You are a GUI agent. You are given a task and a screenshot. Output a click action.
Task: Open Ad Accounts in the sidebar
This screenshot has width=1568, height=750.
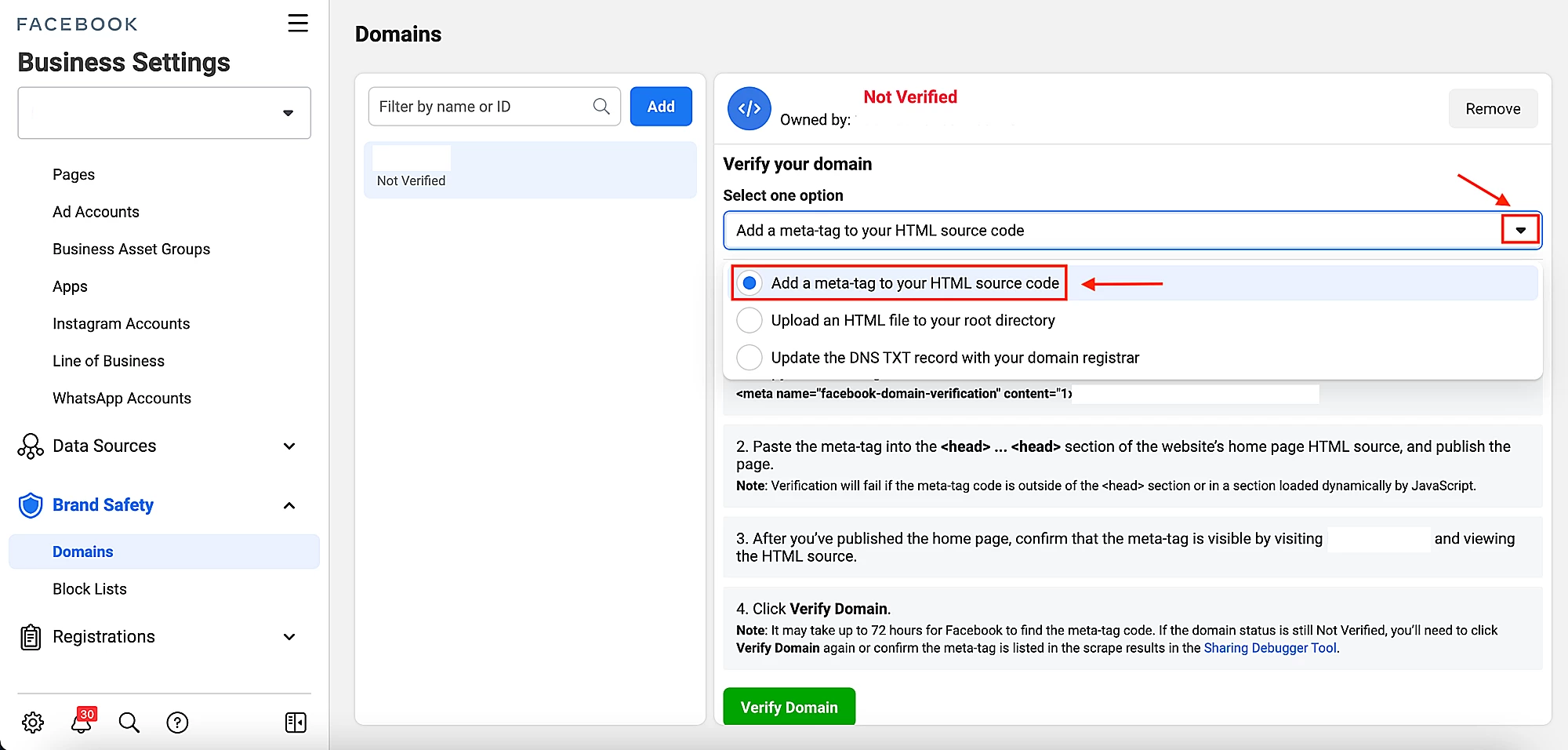point(96,212)
